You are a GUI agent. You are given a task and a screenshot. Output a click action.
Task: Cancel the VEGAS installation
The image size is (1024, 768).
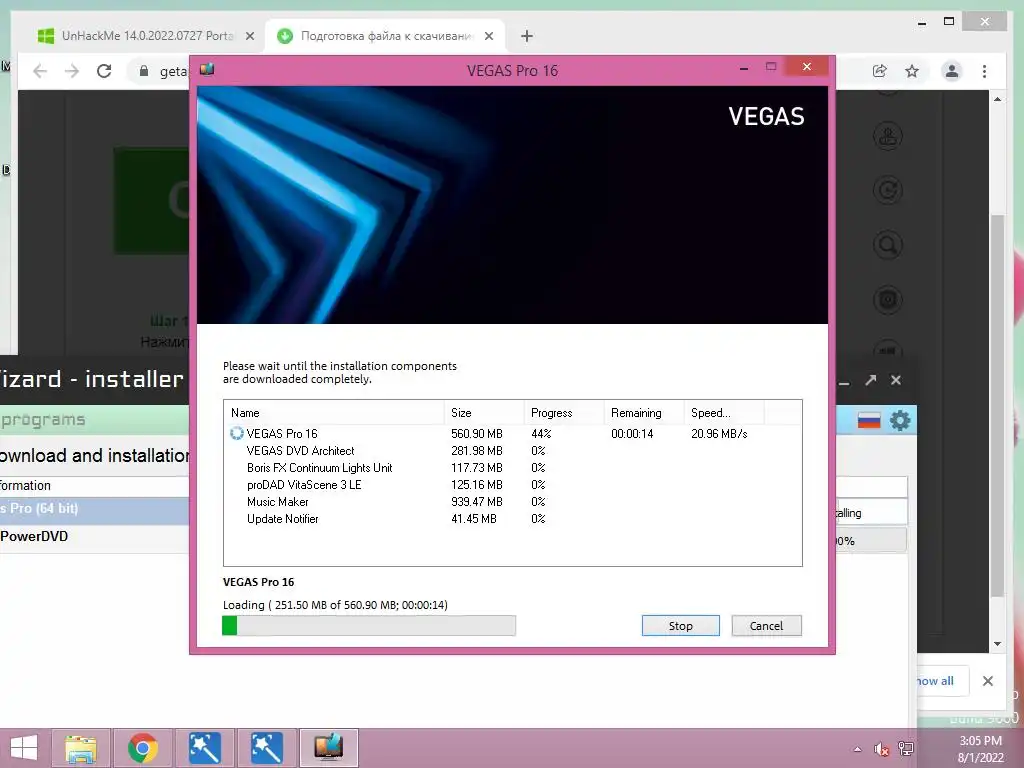point(766,626)
